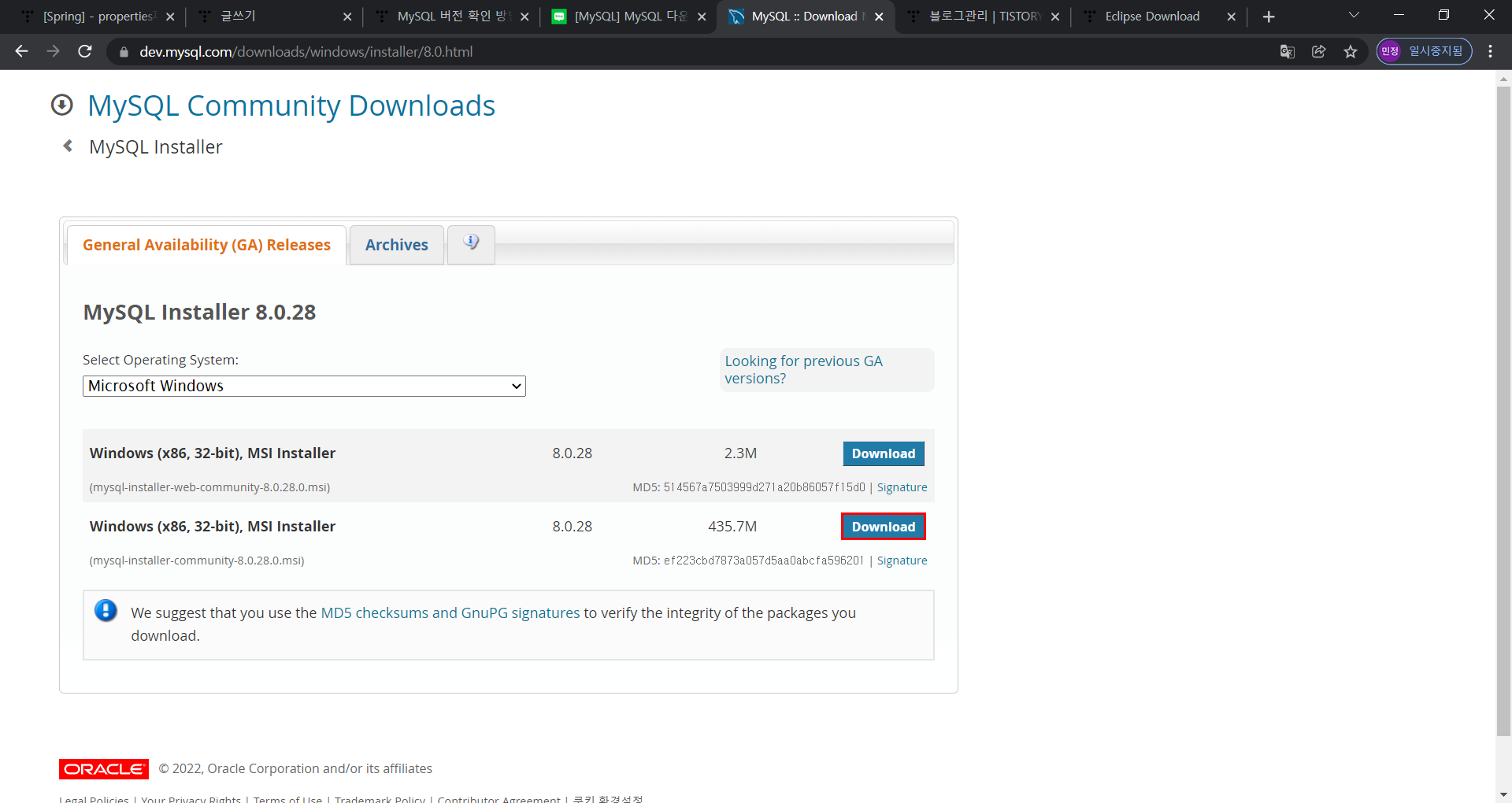Image resolution: width=1512 pixels, height=803 pixels.
Task: Click the 2.3M file size
Action: [x=740, y=453]
